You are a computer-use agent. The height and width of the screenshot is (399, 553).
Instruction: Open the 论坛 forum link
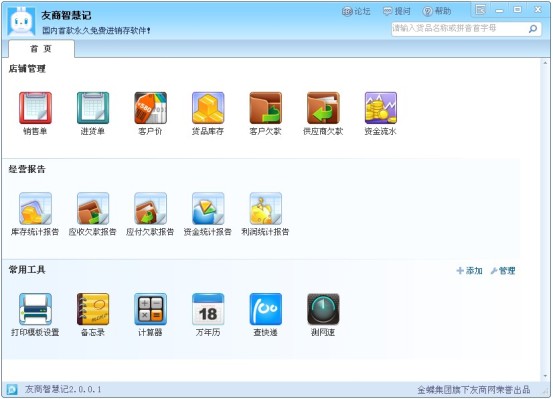coord(356,11)
